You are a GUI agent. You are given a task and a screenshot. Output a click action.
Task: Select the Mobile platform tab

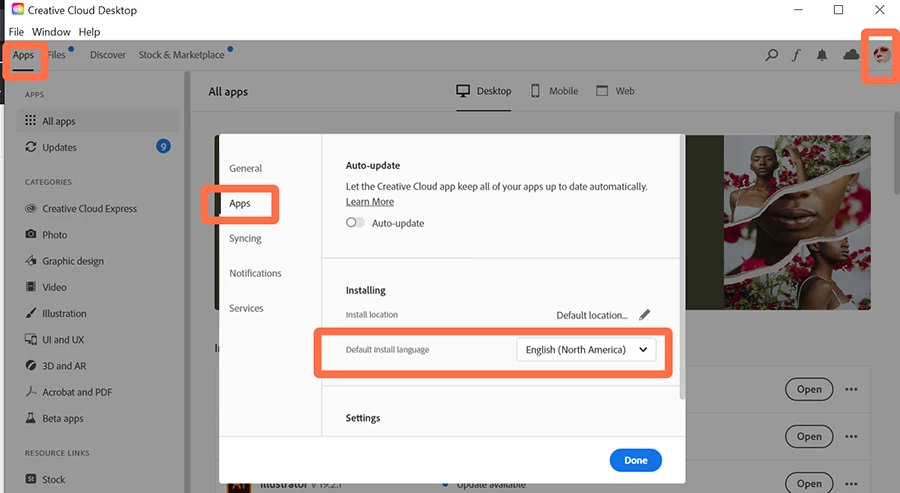click(x=554, y=91)
